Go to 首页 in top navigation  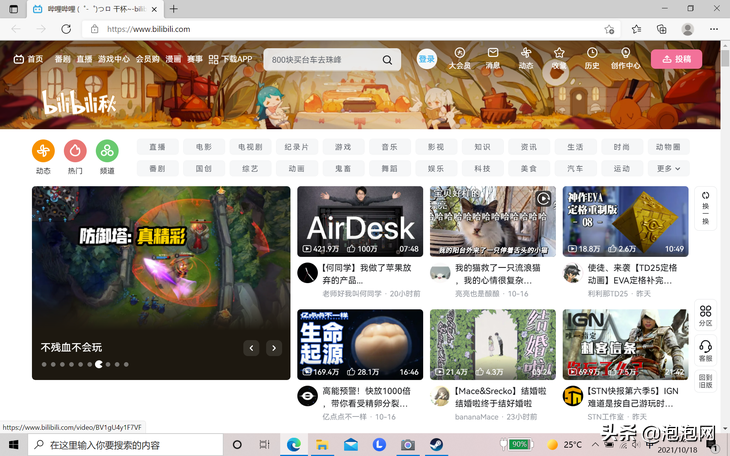(x=28, y=59)
